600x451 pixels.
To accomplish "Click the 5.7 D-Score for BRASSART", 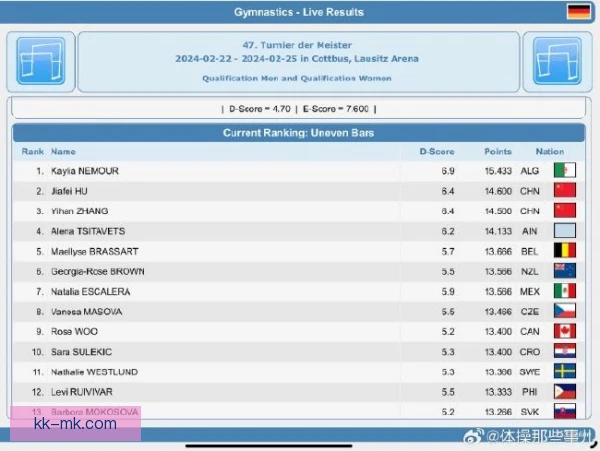I will (x=448, y=251).
